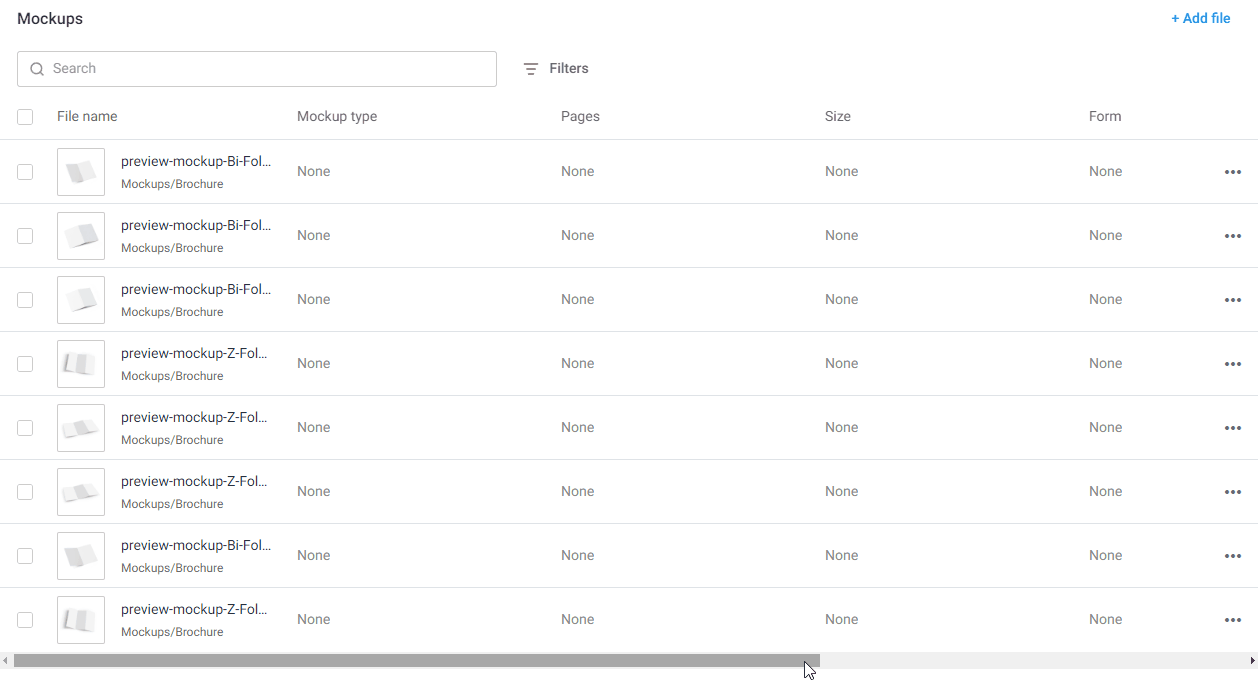1258x682 pixels.
Task: Click the search magnifier icon
Action: [x=37, y=68]
